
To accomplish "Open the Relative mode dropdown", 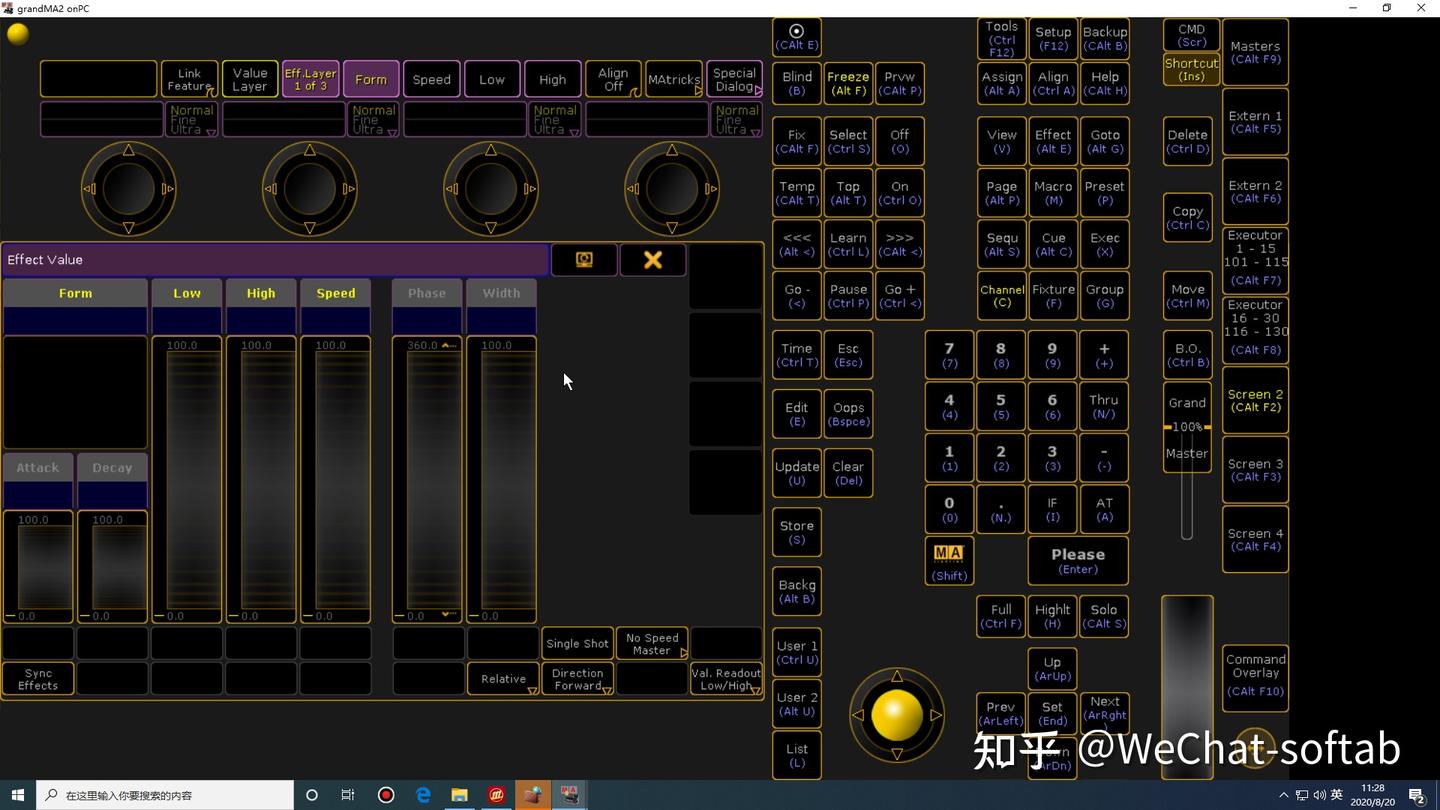I will pos(503,679).
